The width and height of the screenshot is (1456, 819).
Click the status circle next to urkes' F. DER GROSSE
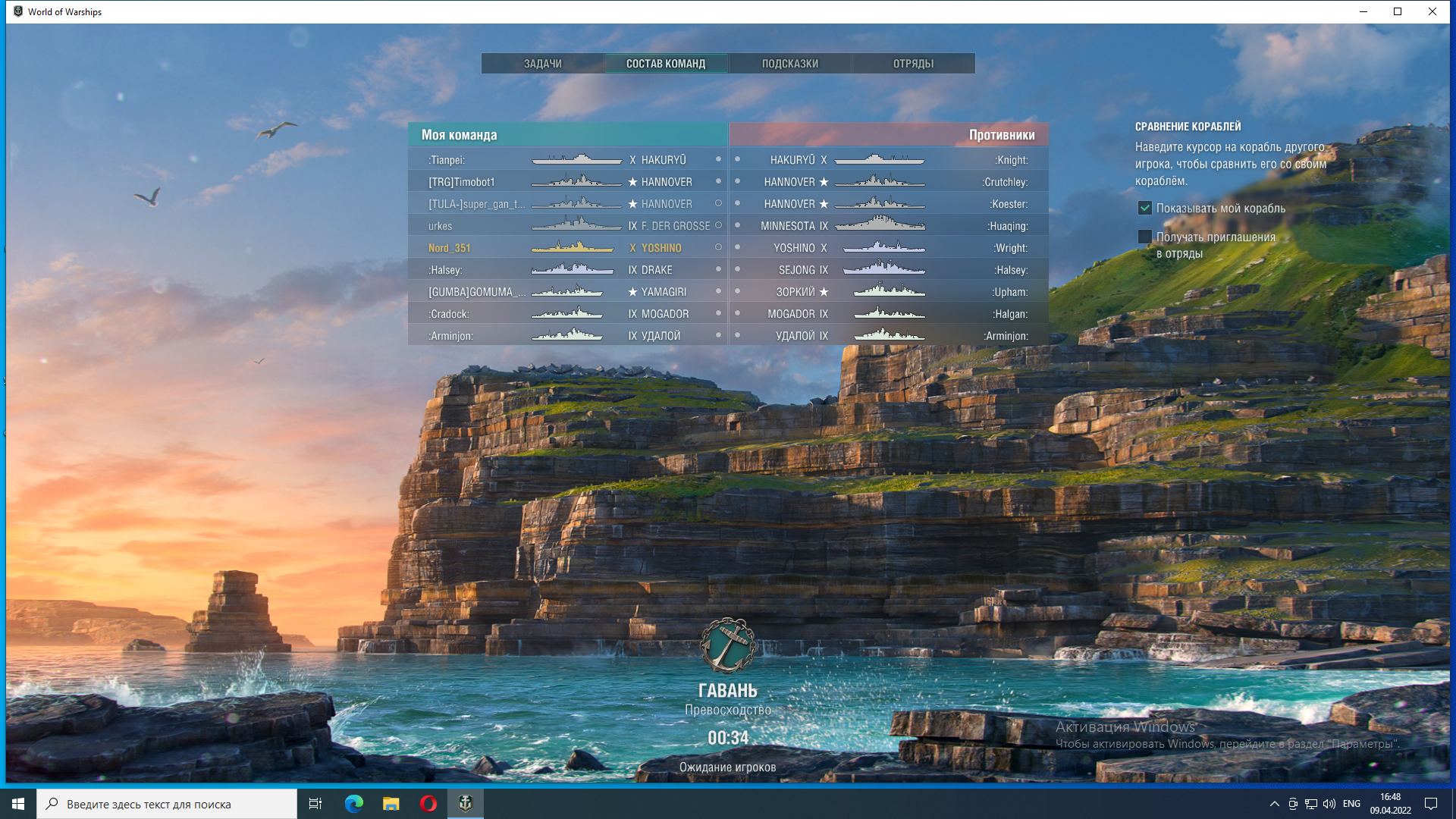tap(718, 225)
